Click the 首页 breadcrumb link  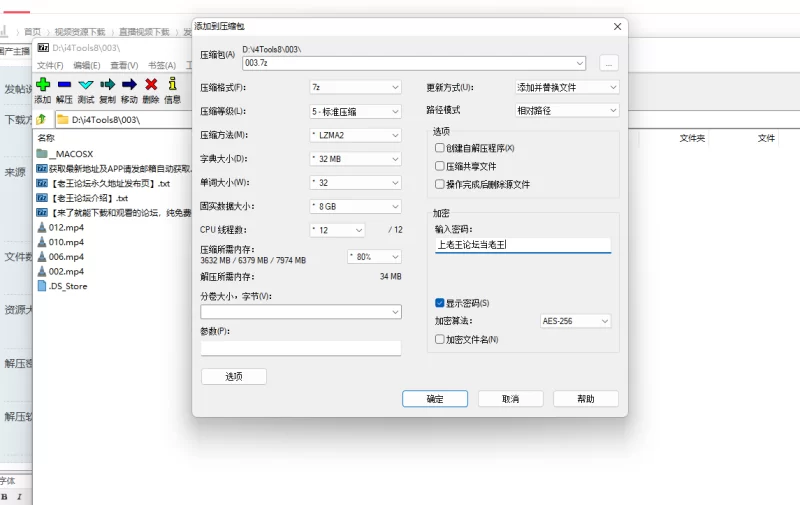tap(32, 32)
